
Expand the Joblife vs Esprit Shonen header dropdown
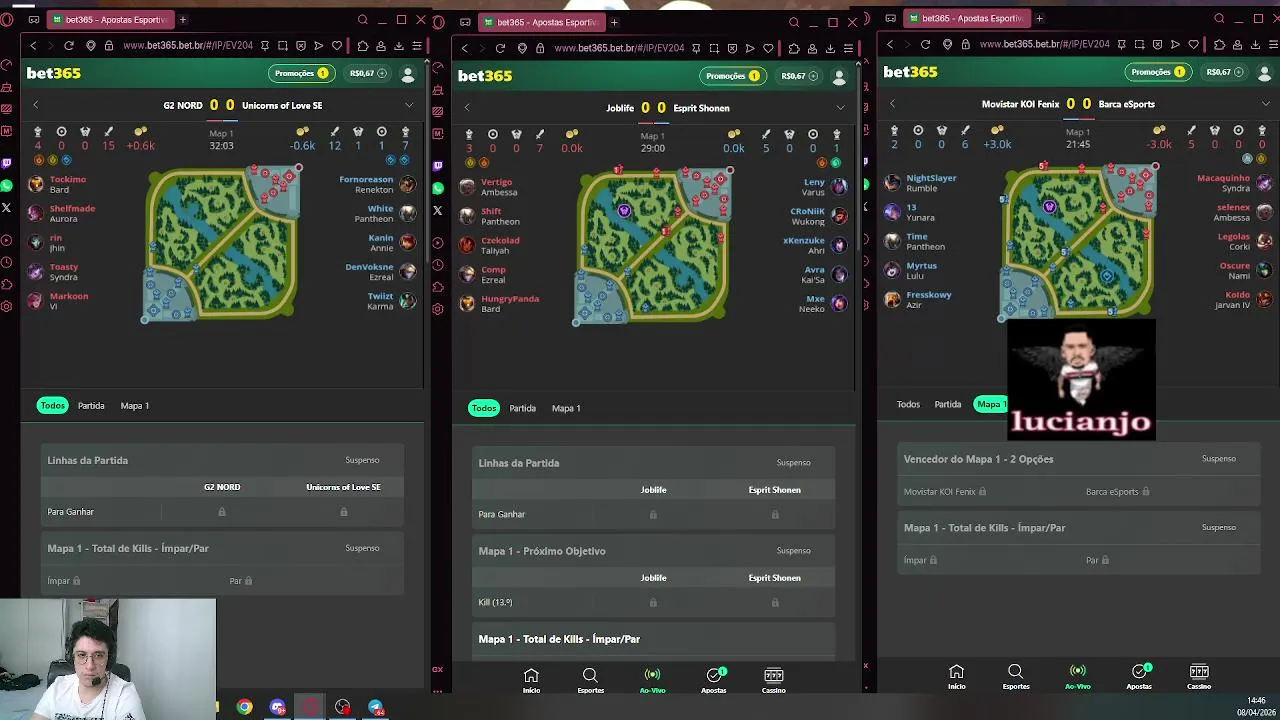(840, 108)
